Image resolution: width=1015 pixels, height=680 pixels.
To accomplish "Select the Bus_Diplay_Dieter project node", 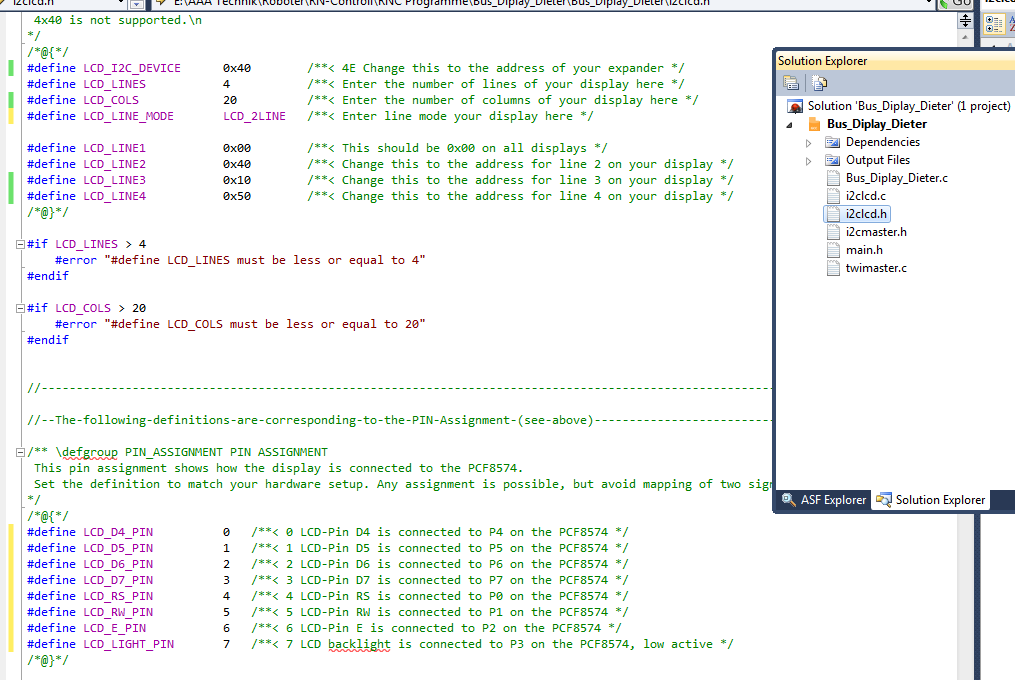I will pos(876,124).
